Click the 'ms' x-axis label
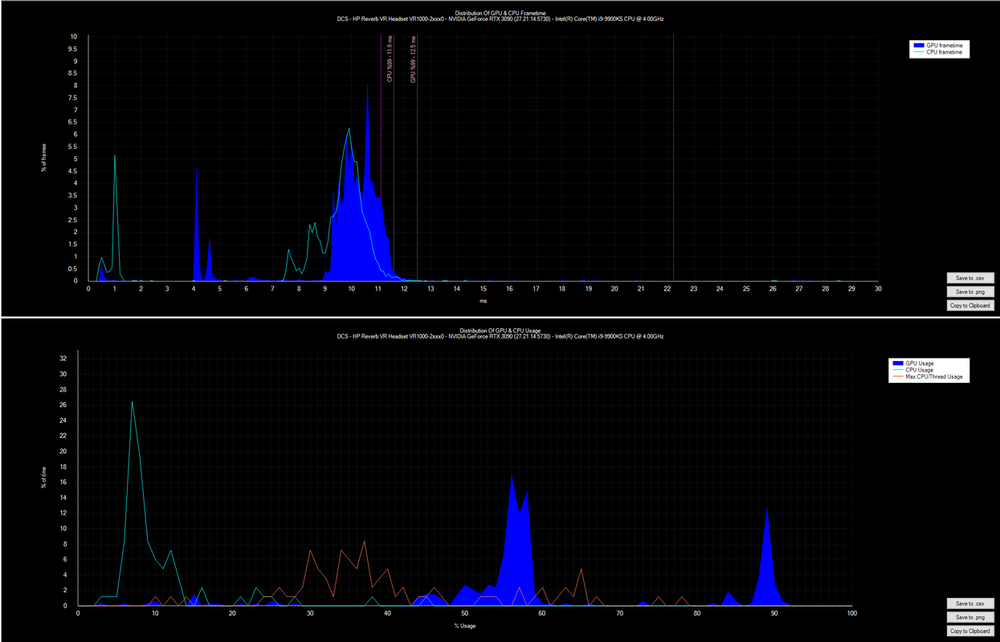1000x642 pixels. (x=483, y=301)
